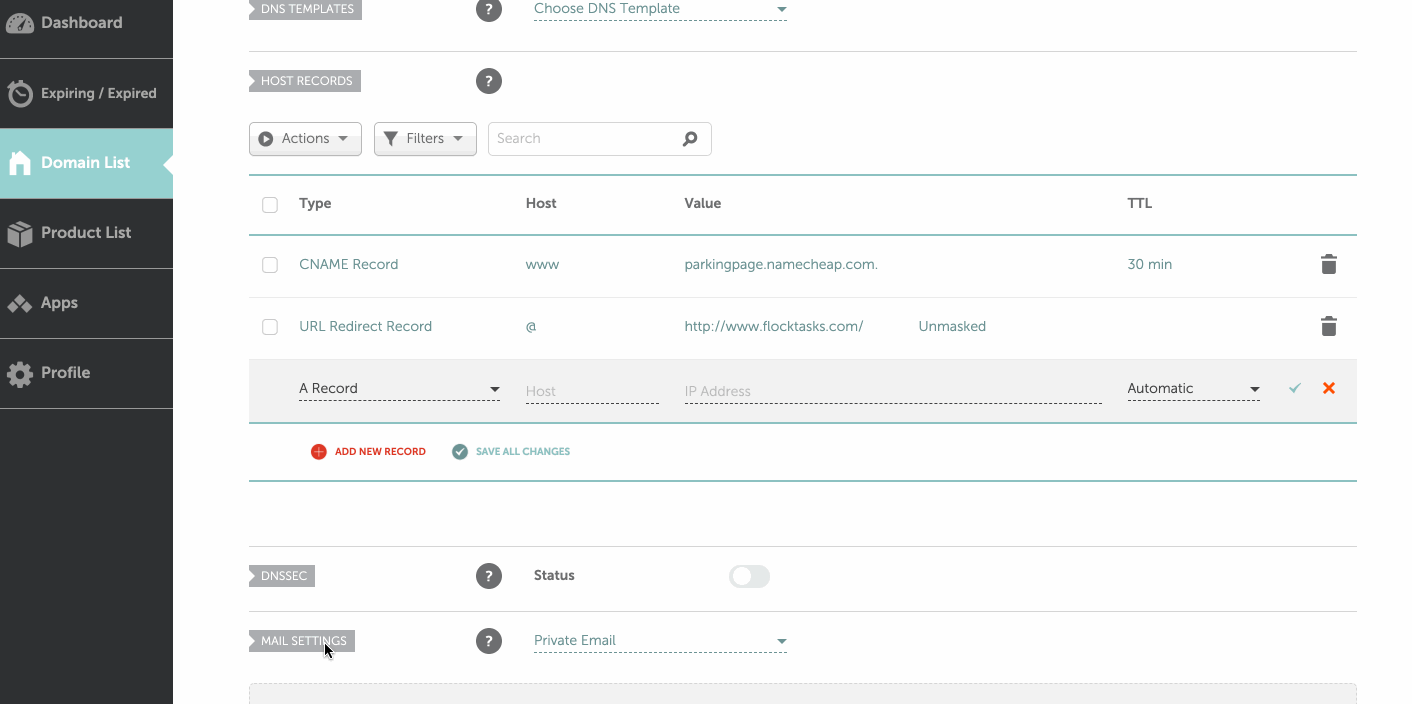
Task: Click parkingpage.namecheap.com. value
Action: click(x=781, y=264)
